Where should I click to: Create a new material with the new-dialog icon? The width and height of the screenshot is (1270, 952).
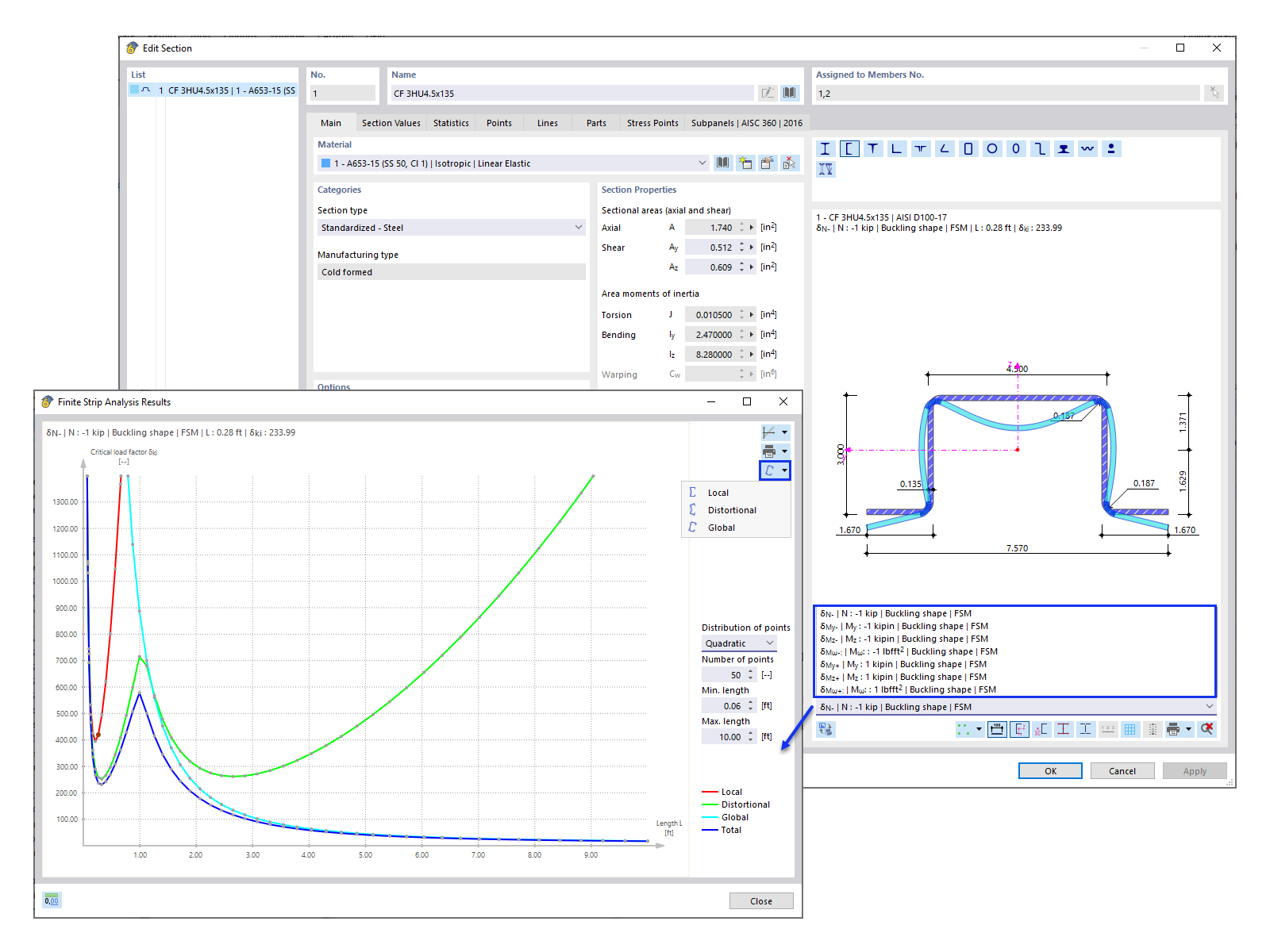tap(745, 163)
